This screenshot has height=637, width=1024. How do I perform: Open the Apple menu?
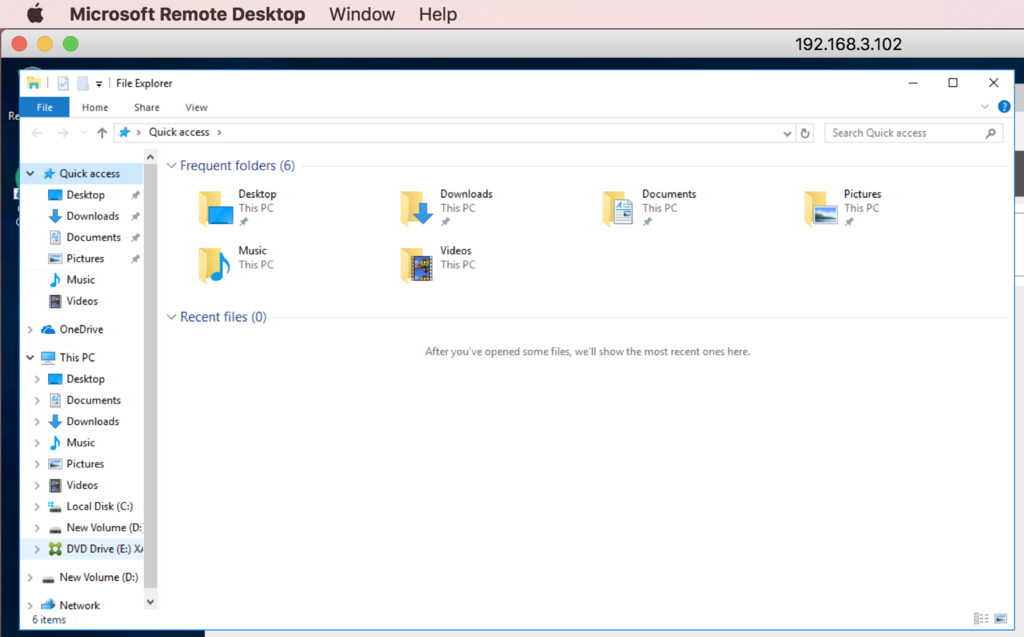(x=35, y=14)
